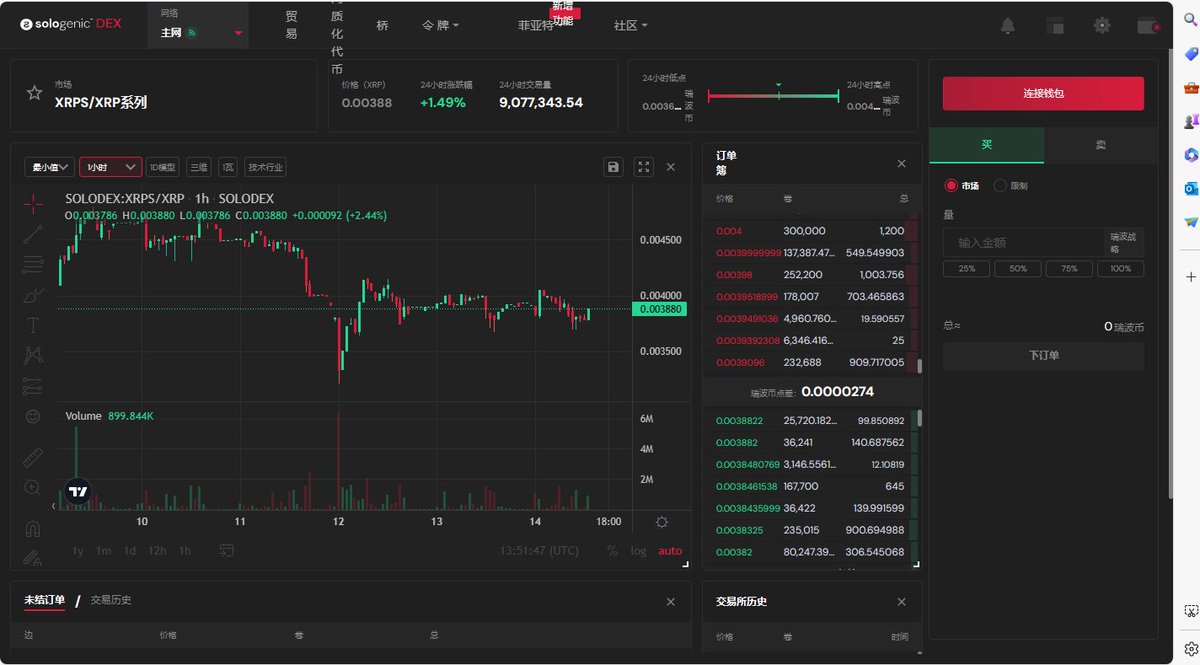The height and width of the screenshot is (665, 1200).
Task: Switch to the 卖 tab
Action: coord(1100,144)
